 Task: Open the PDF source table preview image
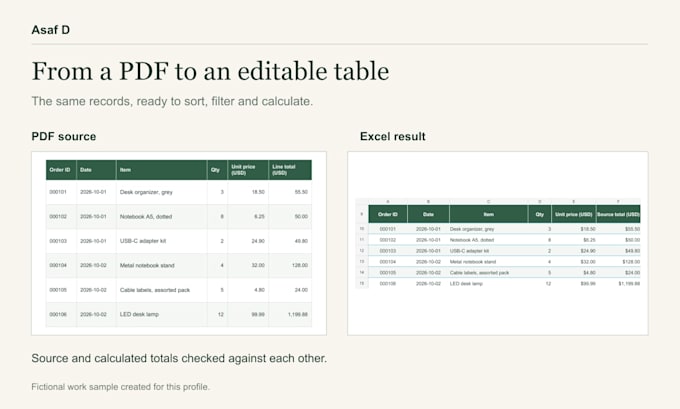179,243
